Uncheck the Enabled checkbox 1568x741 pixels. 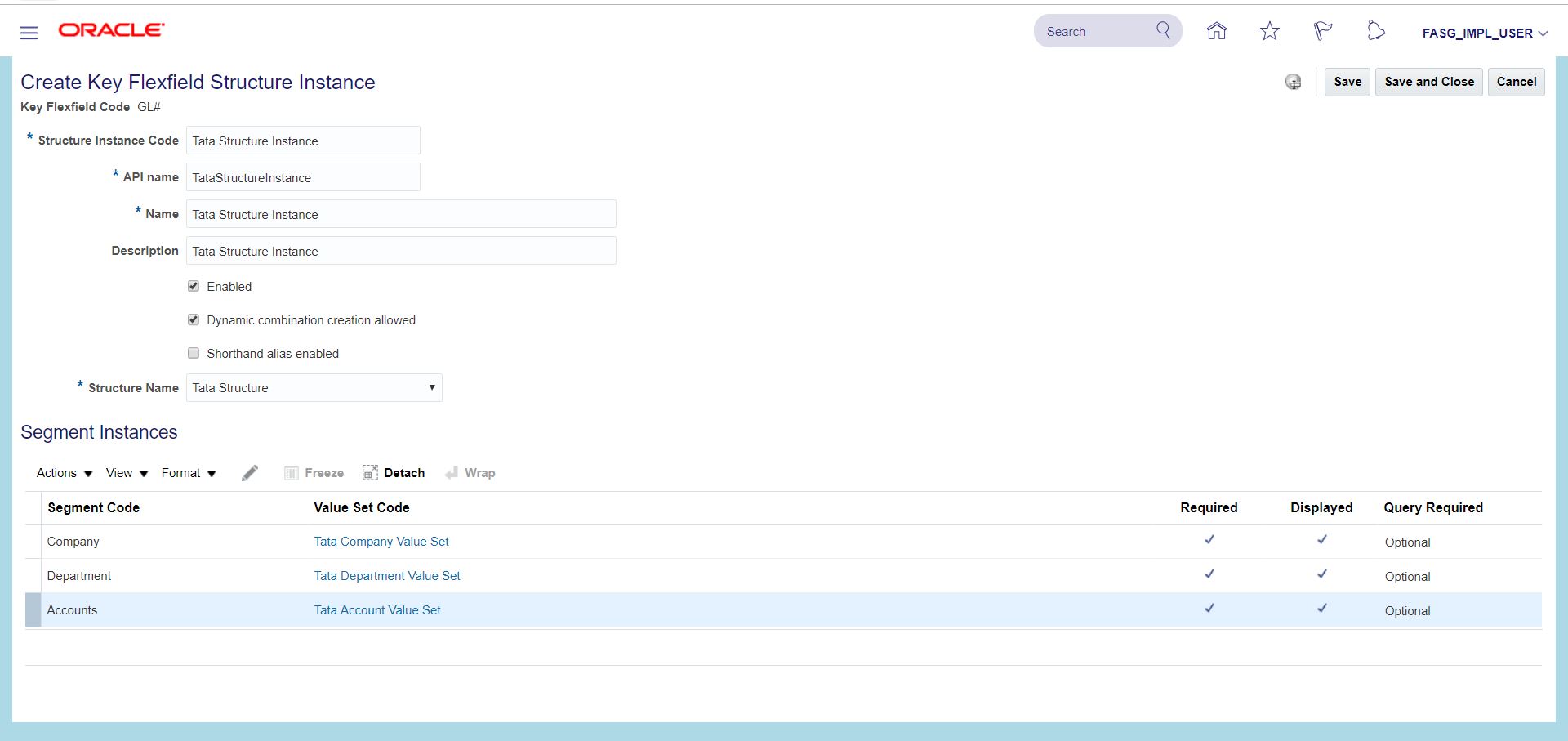[194, 287]
